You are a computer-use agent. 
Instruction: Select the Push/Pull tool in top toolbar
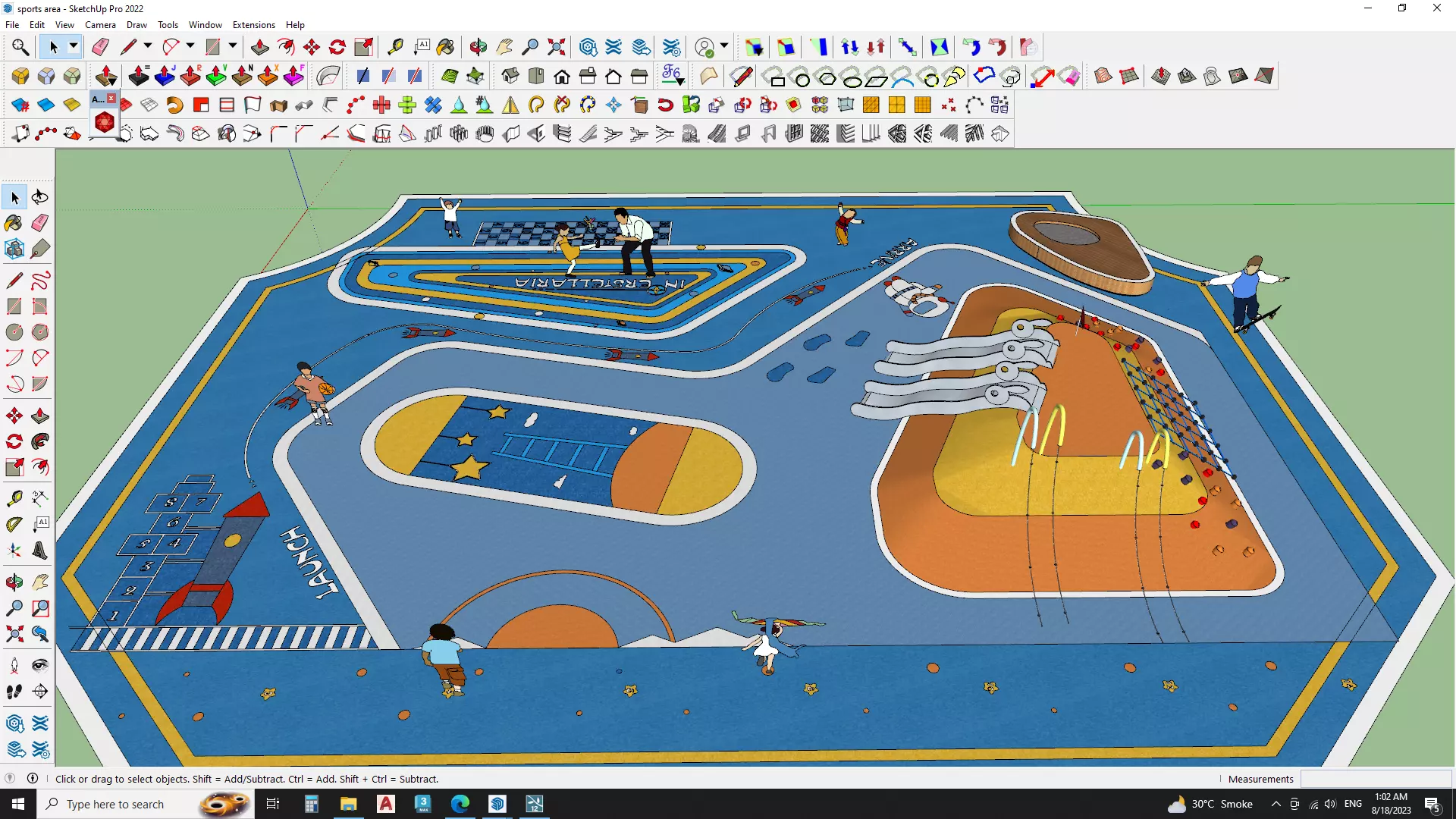pos(259,47)
